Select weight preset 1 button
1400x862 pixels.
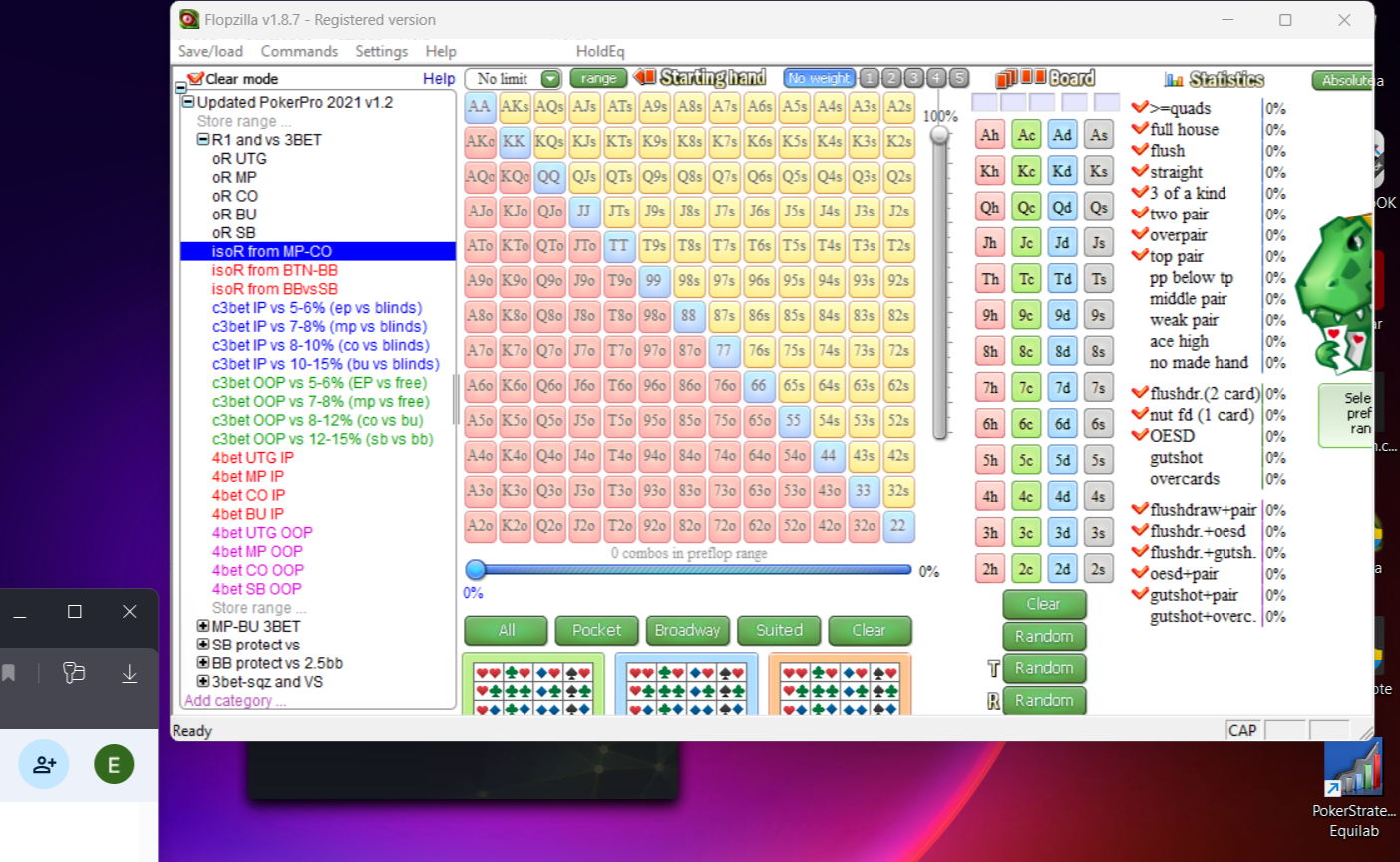870,78
